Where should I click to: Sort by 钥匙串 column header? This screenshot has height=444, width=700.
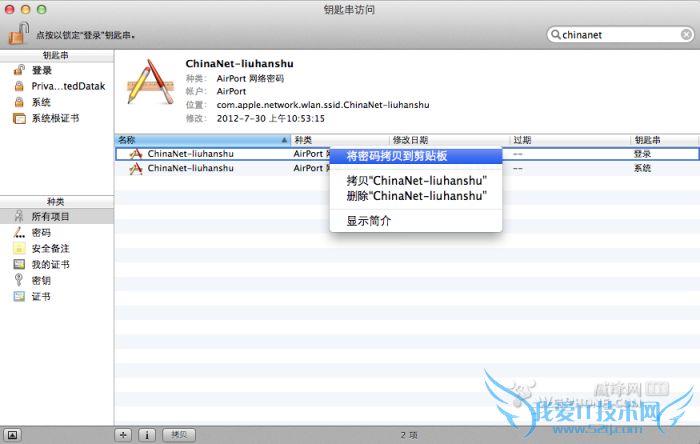665,140
